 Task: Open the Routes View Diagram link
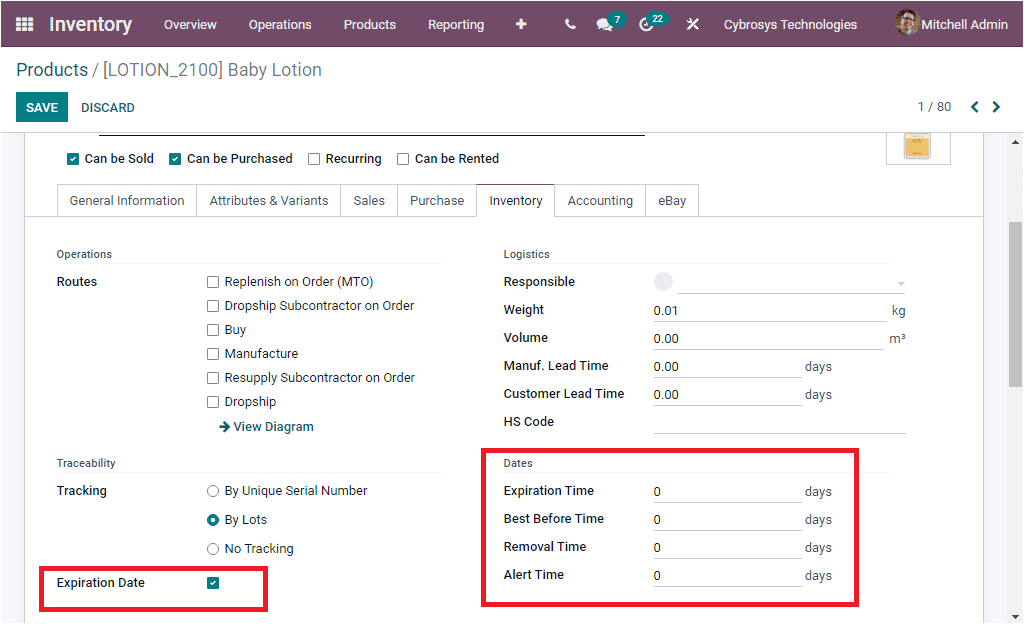point(265,426)
